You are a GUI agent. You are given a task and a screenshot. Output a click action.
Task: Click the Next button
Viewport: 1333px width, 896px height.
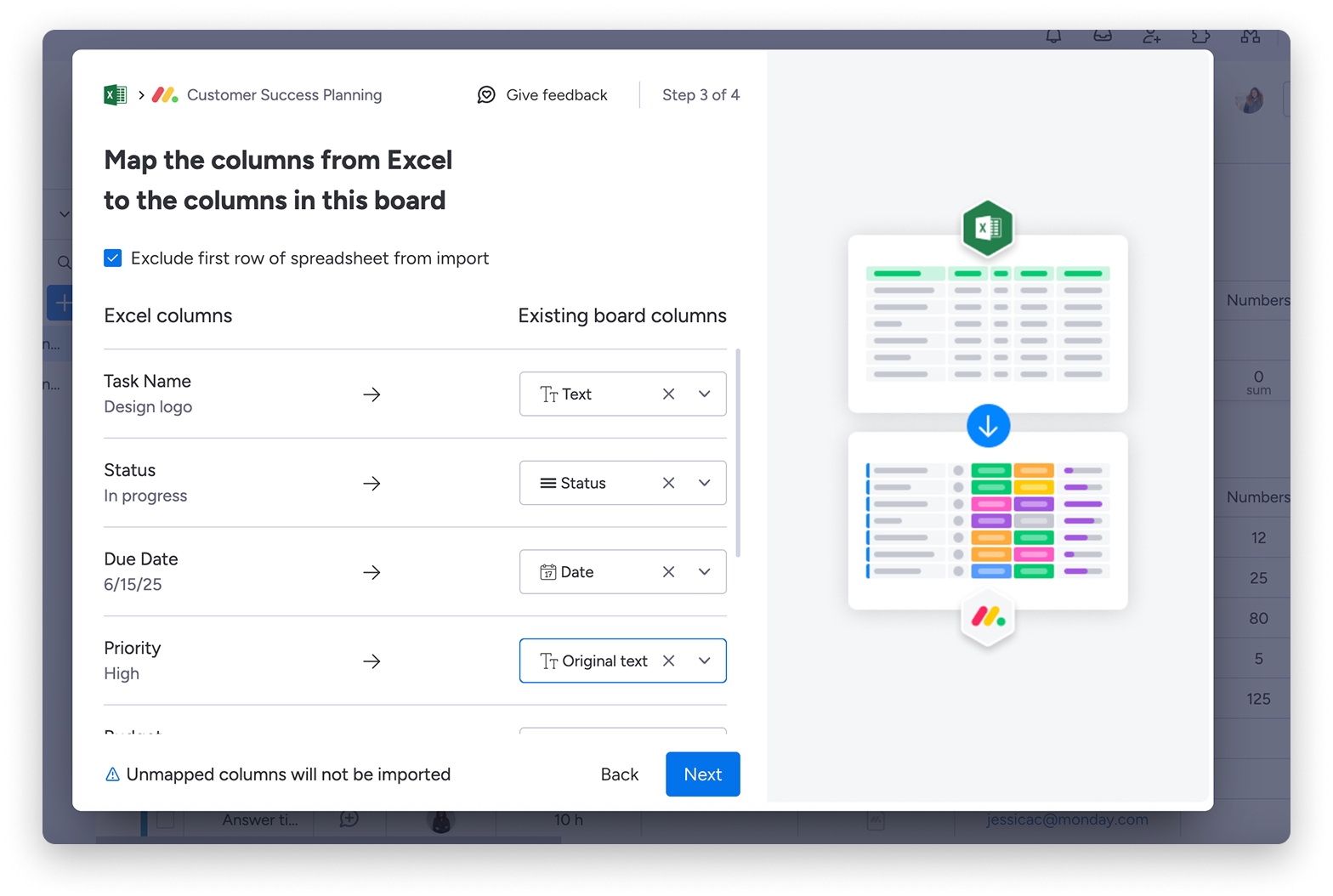pyautogui.click(x=703, y=774)
